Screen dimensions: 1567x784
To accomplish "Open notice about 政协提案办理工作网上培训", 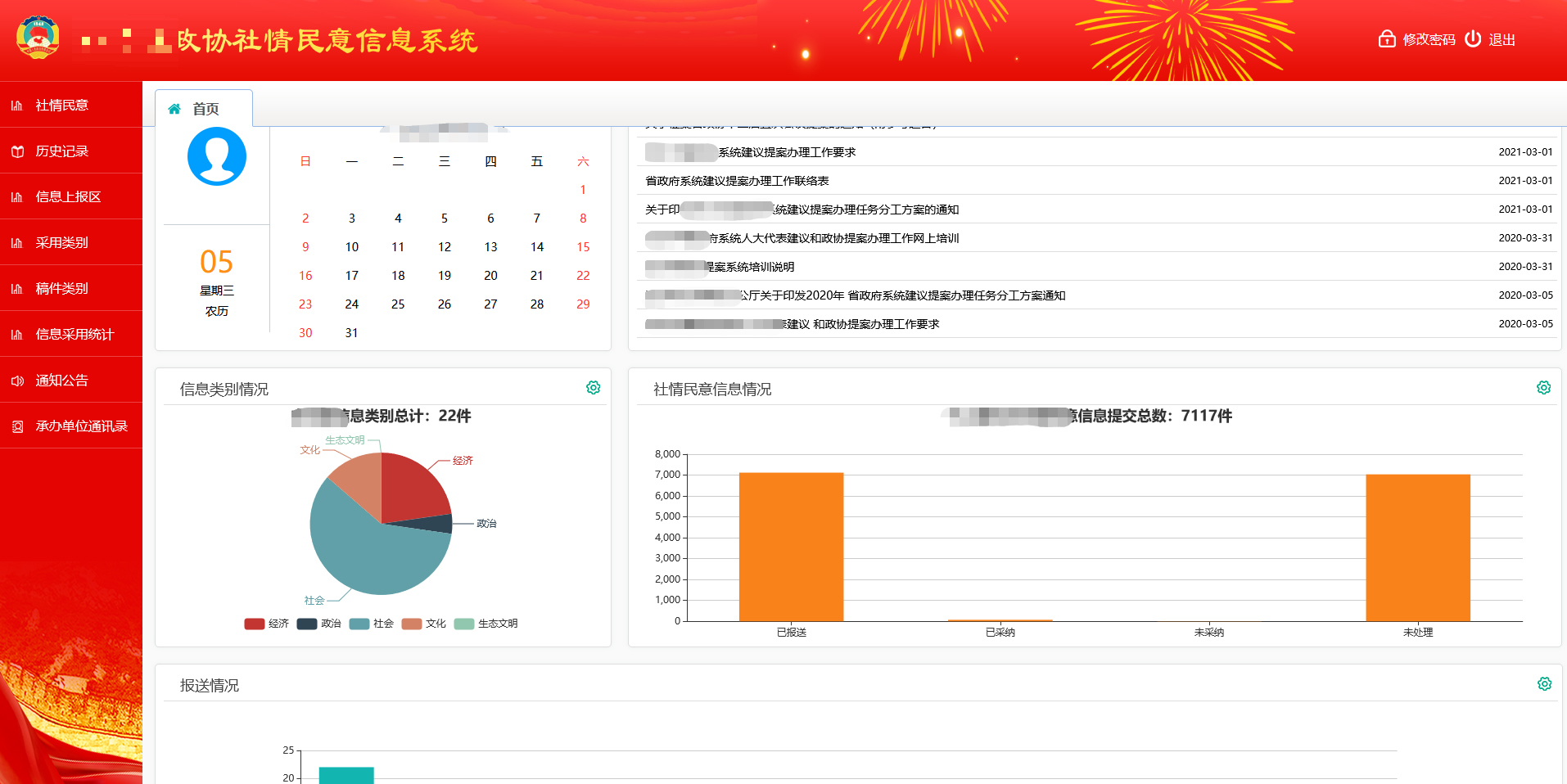I will 802,238.
